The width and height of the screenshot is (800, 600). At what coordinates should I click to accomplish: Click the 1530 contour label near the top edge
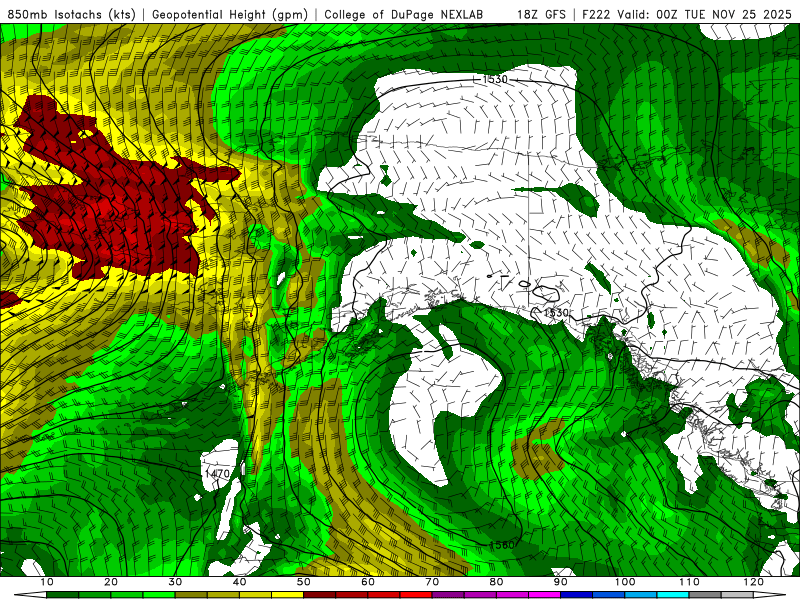tap(495, 79)
